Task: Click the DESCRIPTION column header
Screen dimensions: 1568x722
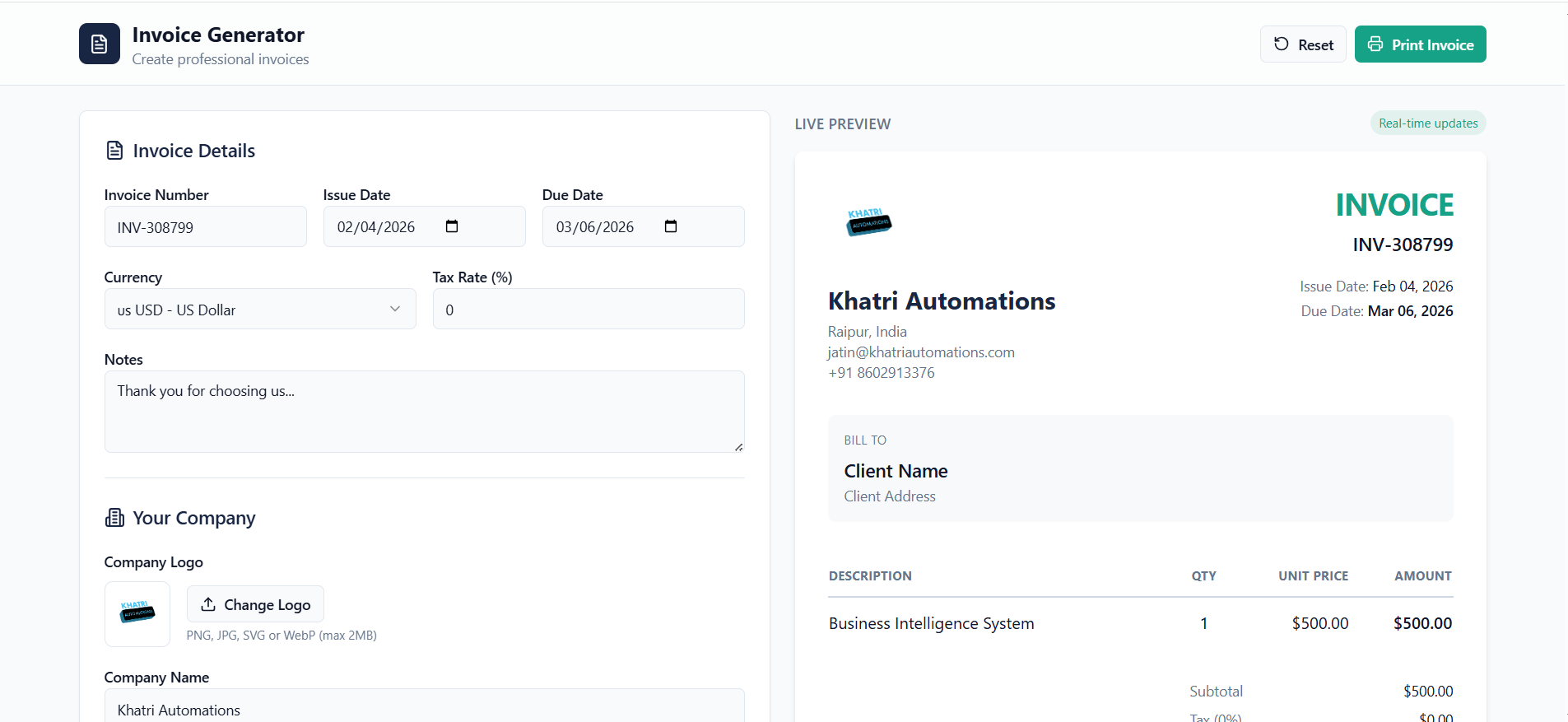Action: 870,576
